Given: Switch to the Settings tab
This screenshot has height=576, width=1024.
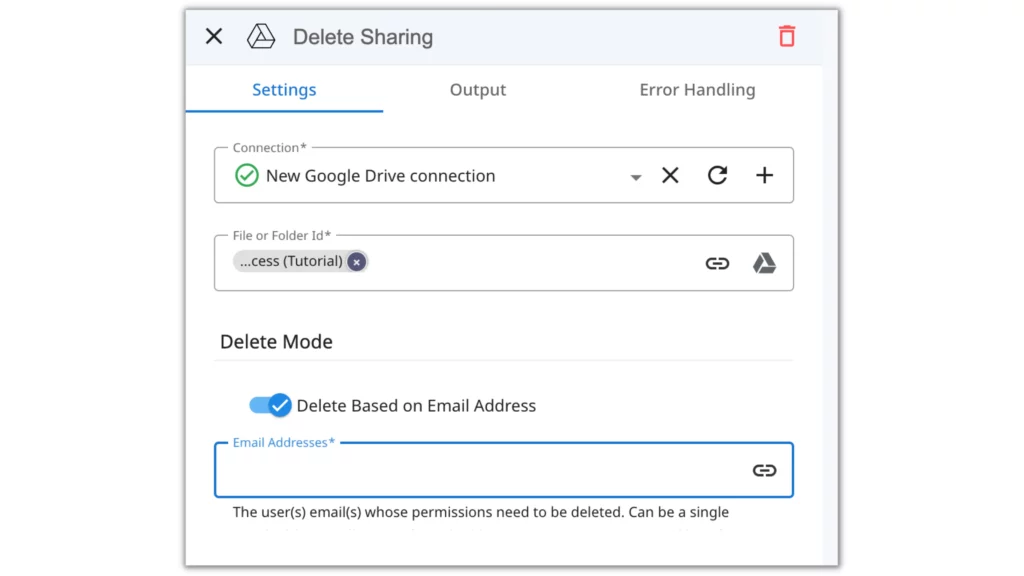Looking at the screenshot, I should point(284,89).
